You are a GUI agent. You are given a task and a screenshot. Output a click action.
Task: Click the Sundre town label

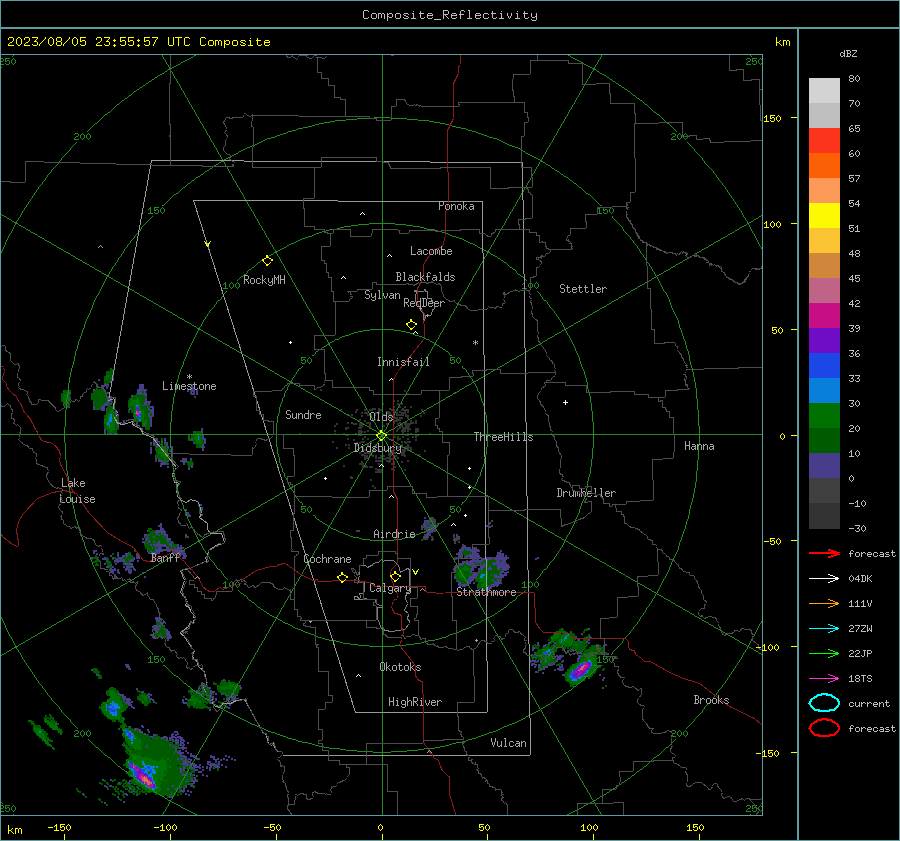coord(303,414)
